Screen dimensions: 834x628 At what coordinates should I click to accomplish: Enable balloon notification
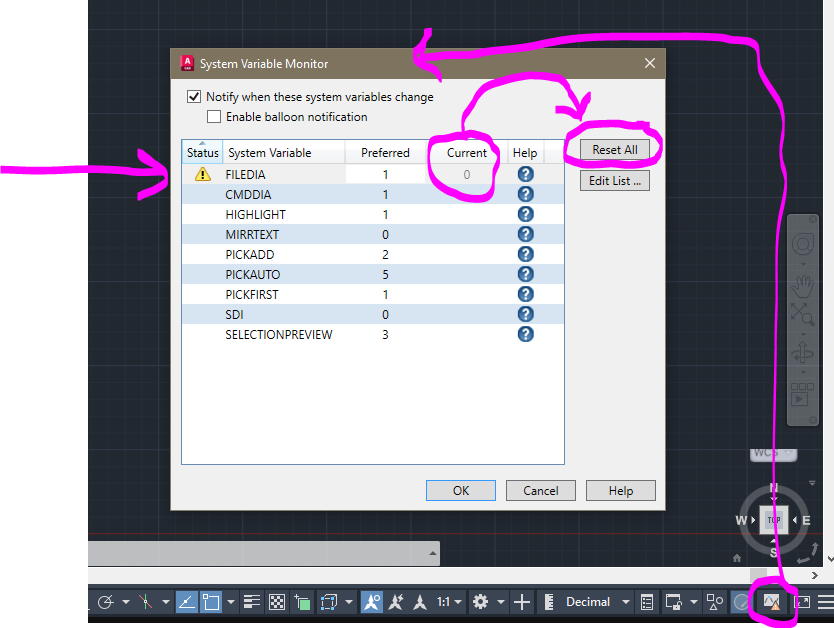[x=214, y=116]
